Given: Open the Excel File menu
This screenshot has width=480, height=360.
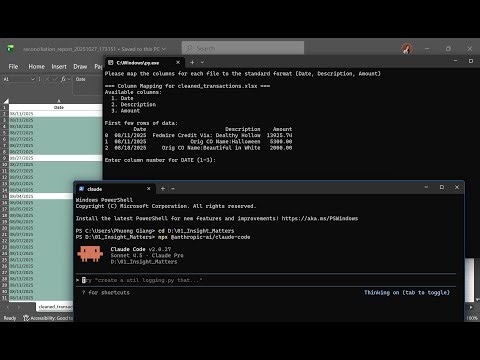Looking at the screenshot, I should [13, 67].
